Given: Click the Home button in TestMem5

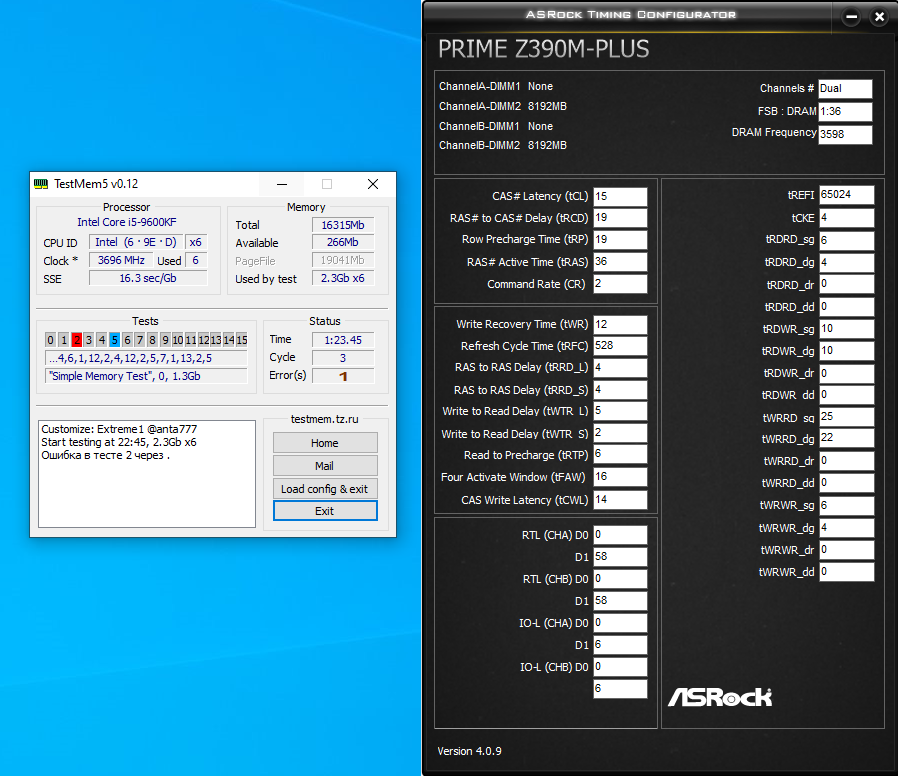Looking at the screenshot, I should (325, 443).
